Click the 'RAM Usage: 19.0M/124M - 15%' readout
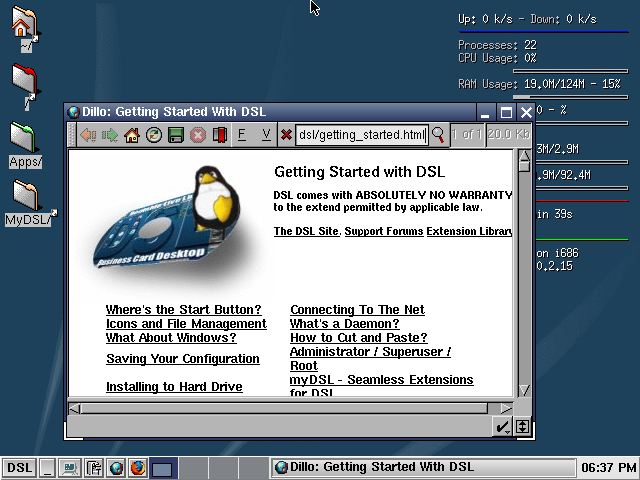The width and height of the screenshot is (640, 480). 539,84
